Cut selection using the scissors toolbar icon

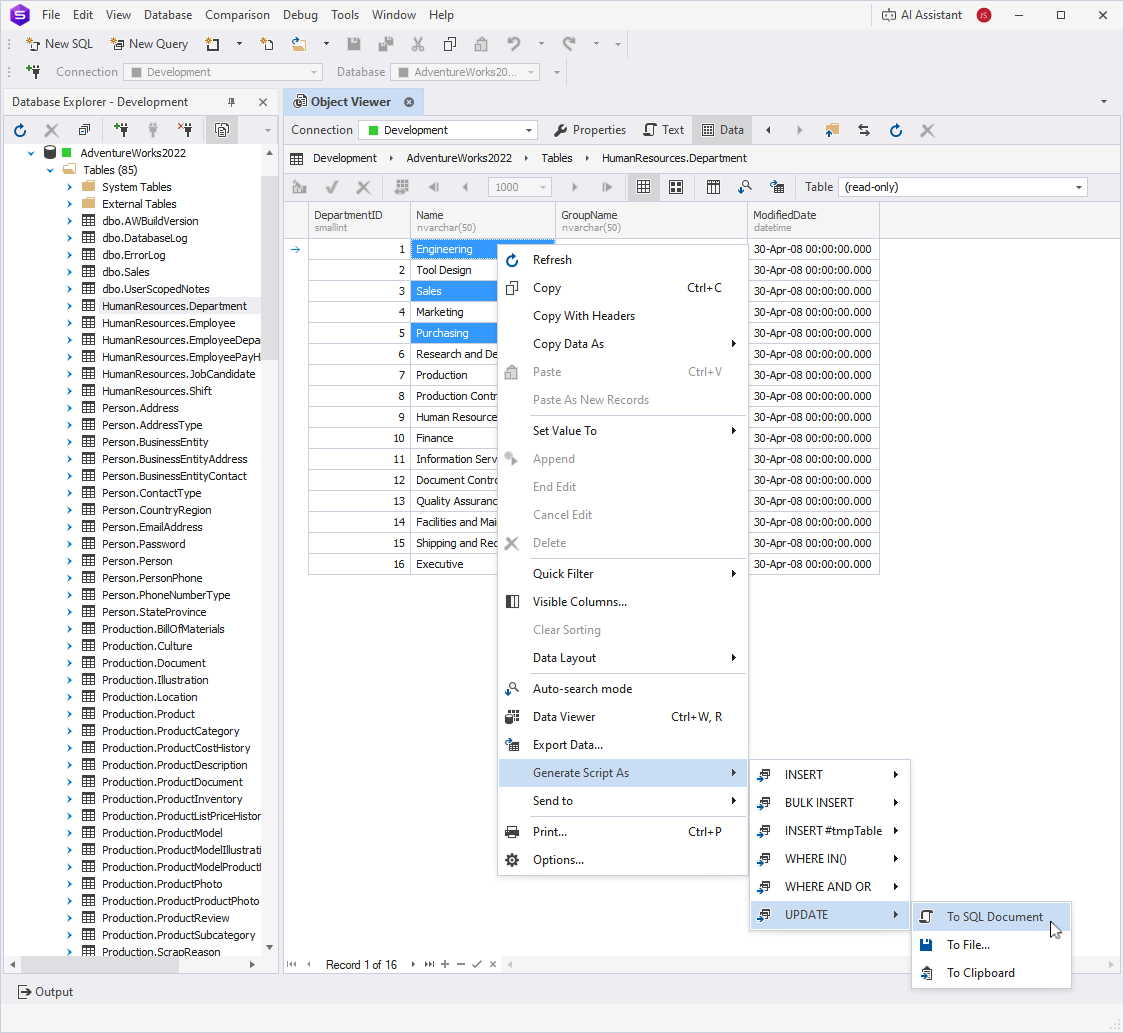pos(417,43)
